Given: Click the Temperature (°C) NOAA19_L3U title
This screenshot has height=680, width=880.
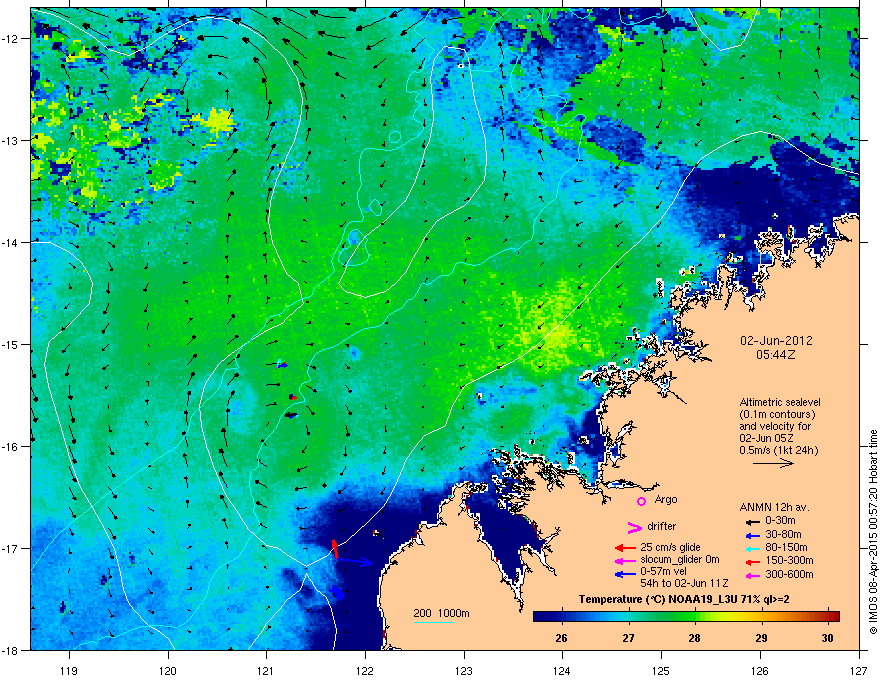Looking at the screenshot, I should 684,600.
